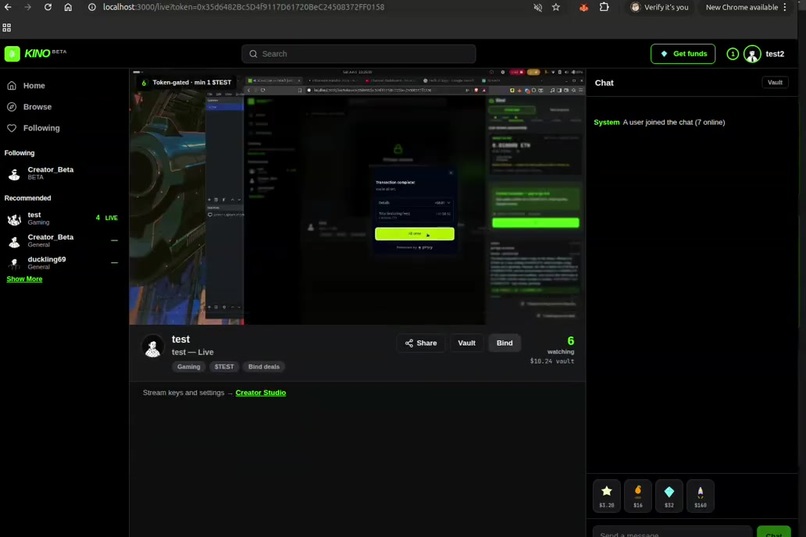Click the KINO logo

[35, 53]
